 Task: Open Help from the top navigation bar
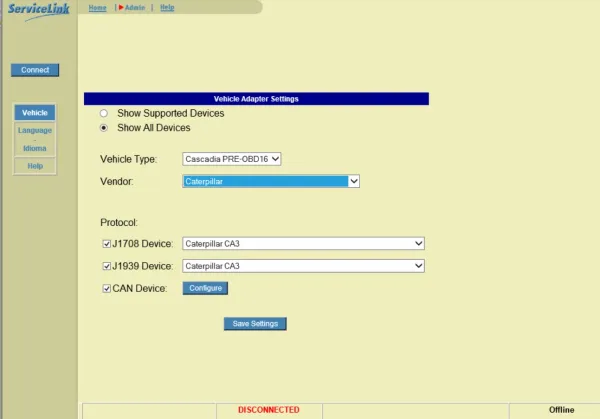click(x=167, y=7)
